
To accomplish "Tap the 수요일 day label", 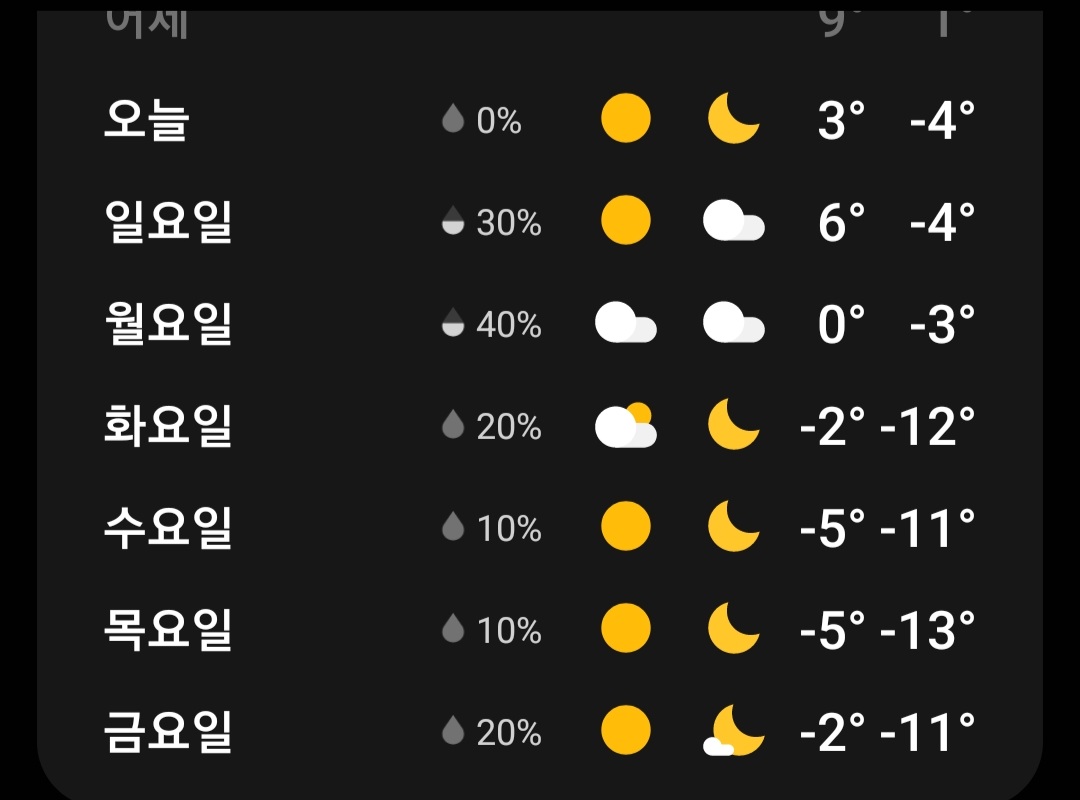I will [168, 527].
